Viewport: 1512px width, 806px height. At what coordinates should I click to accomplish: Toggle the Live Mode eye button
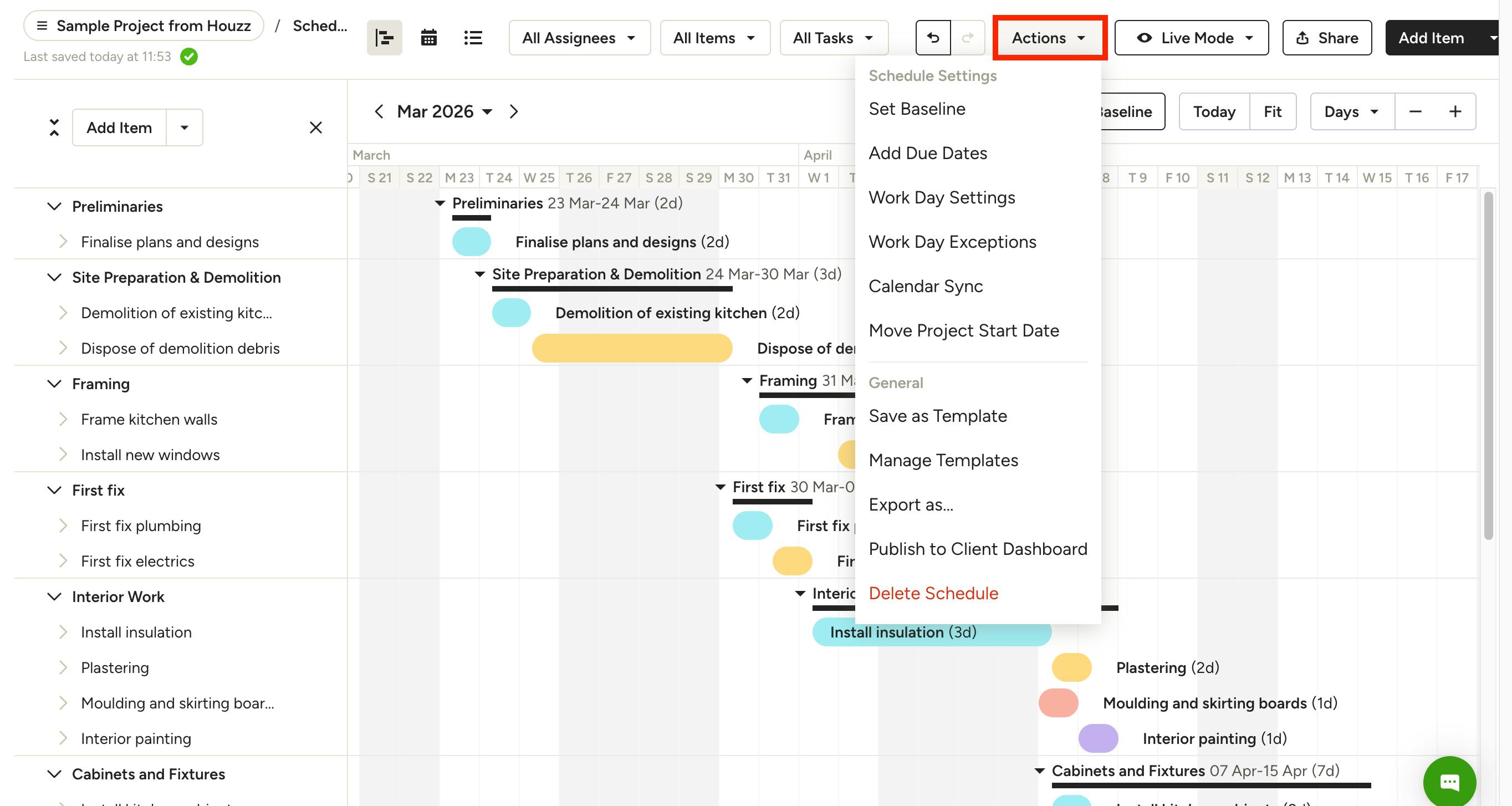click(x=1192, y=38)
